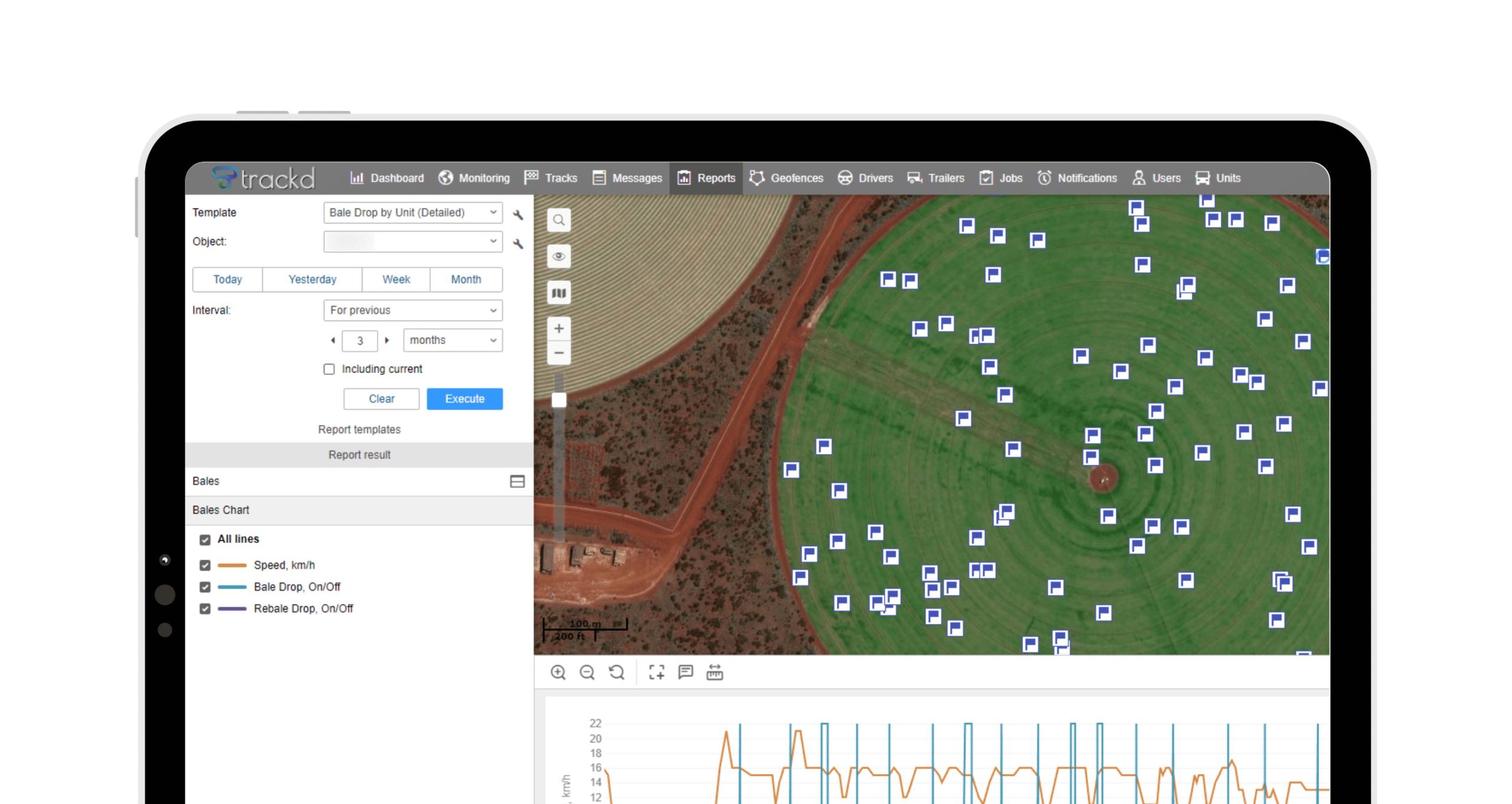Click the chart zoom-out magnifier icon
The width and height of the screenshot is (1512, 804).
pos(586,672)
